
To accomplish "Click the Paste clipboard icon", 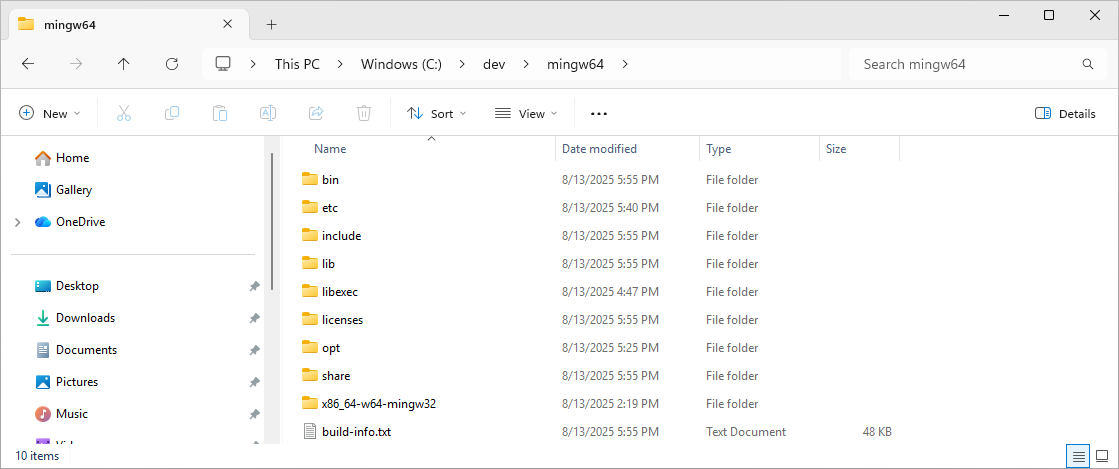I will pos(220,113).
